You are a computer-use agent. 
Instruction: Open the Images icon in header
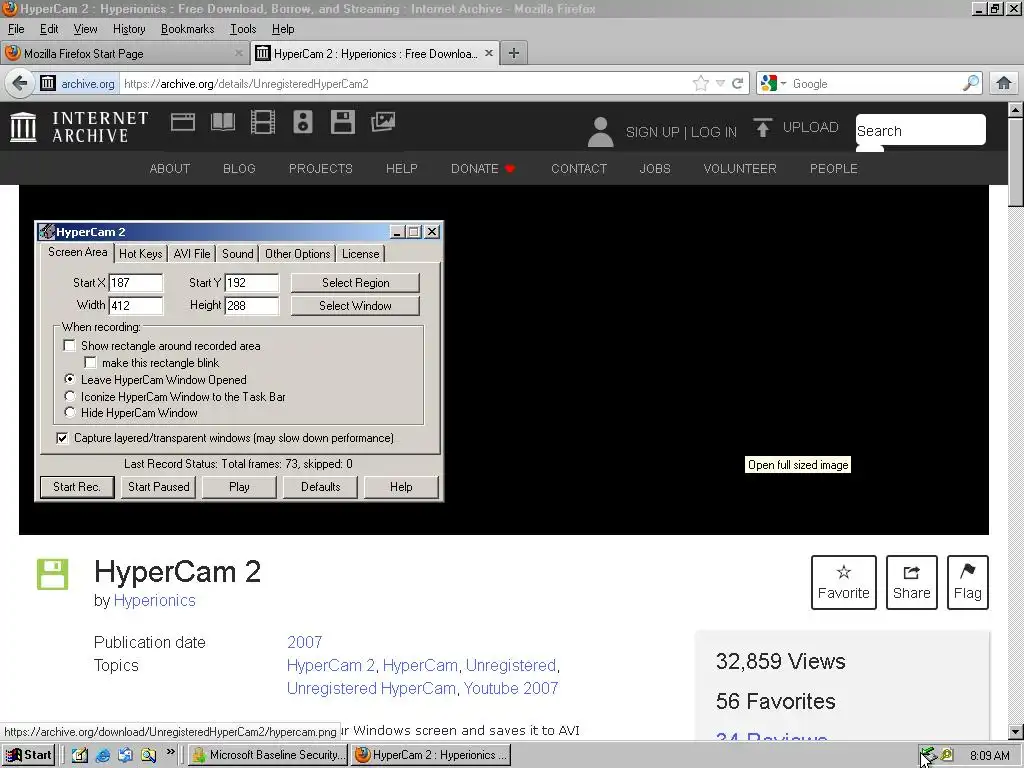pos(383,122)
